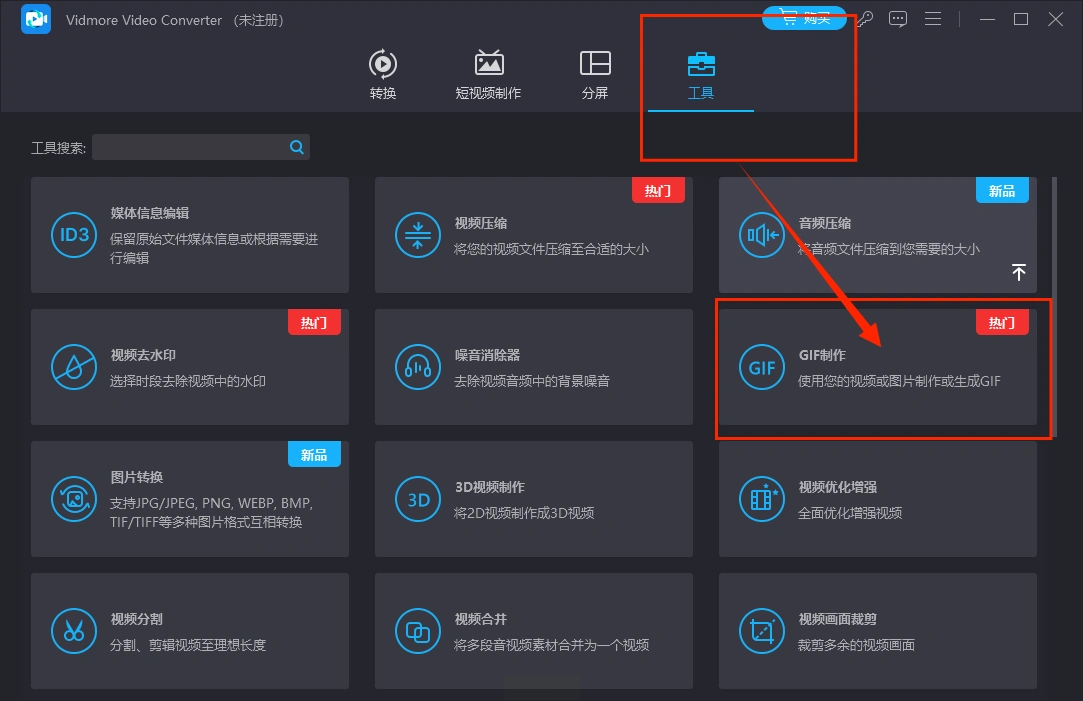
Task: Select the 工具 toolbox tab
Action: coord(701,75)
